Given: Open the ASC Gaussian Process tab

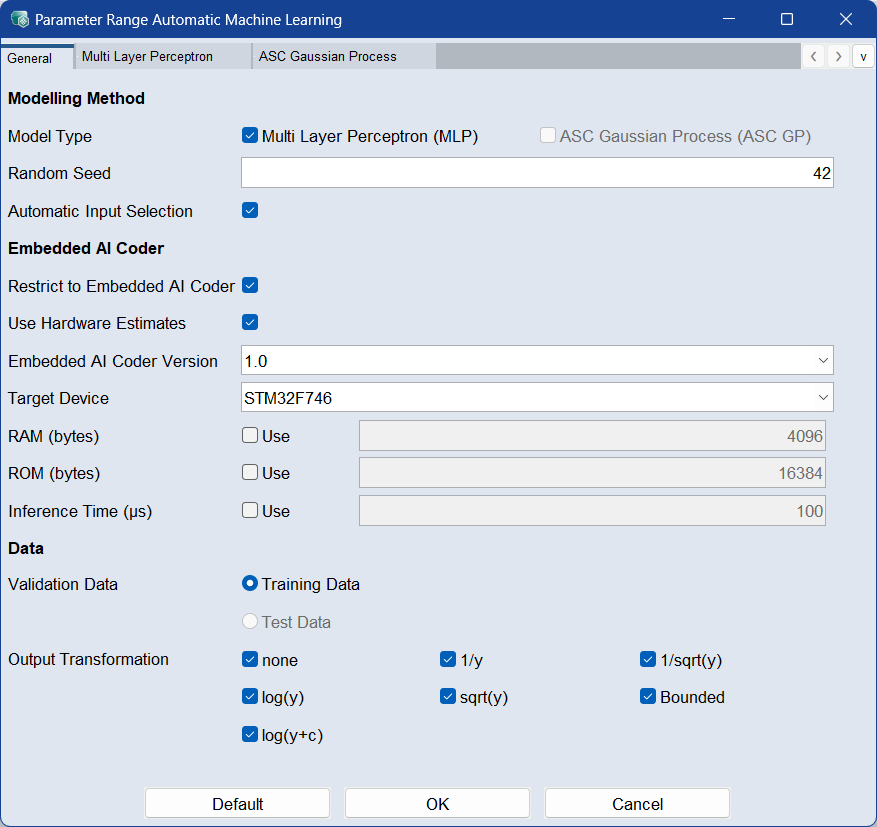Looking at the screenshot, I should 327,57.
